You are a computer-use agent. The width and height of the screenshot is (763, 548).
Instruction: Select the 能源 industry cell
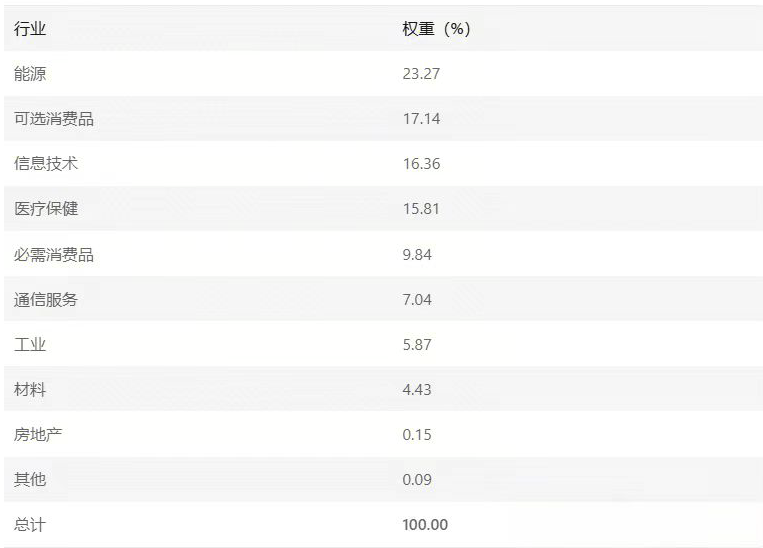(30, 74)
